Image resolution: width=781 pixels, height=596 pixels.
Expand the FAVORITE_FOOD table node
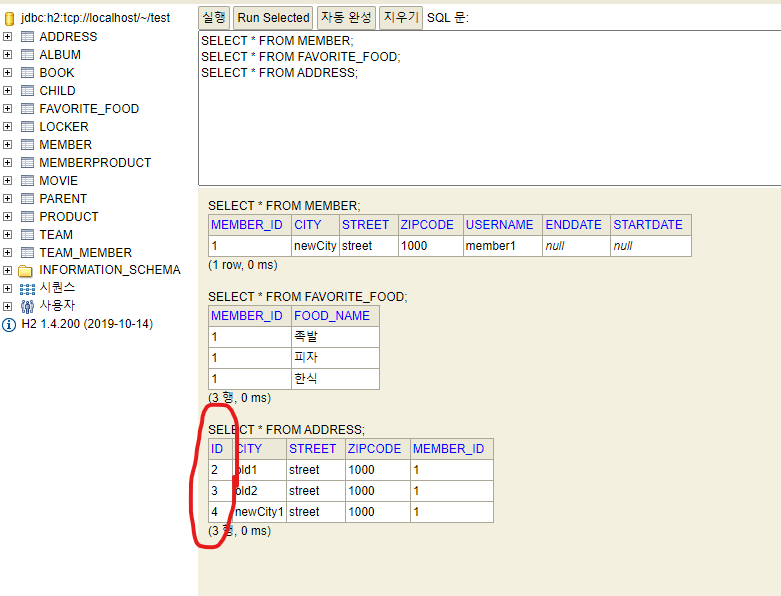pyautogui.click(x=7, y=109)
